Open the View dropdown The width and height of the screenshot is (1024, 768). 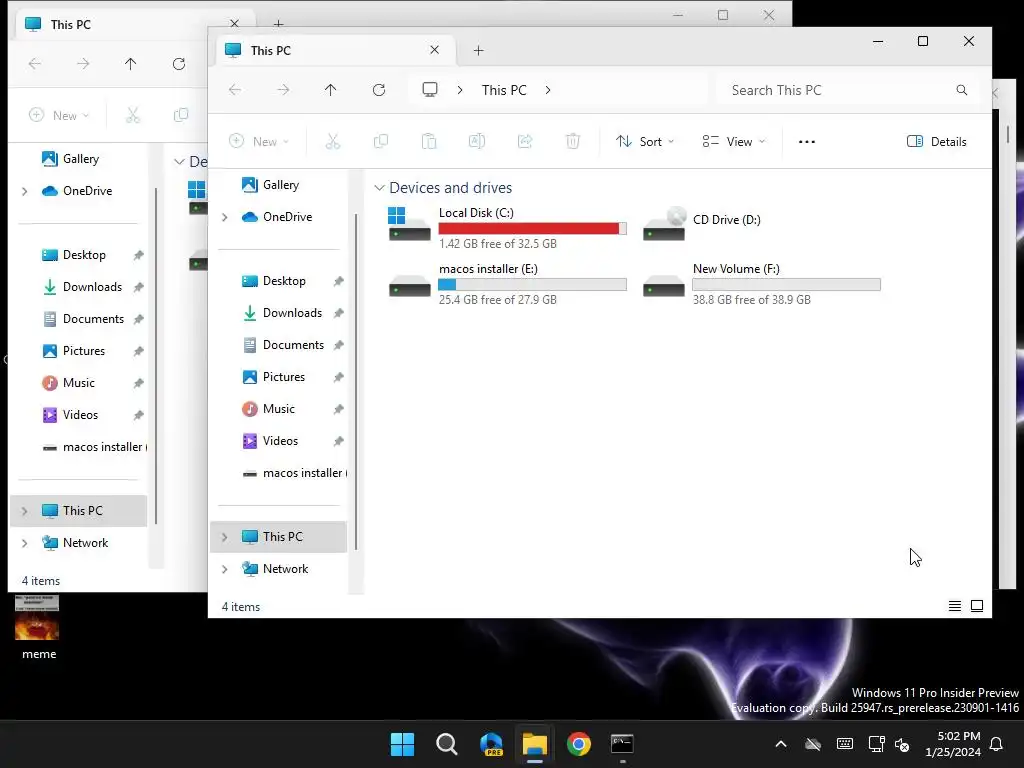(733, 142)
